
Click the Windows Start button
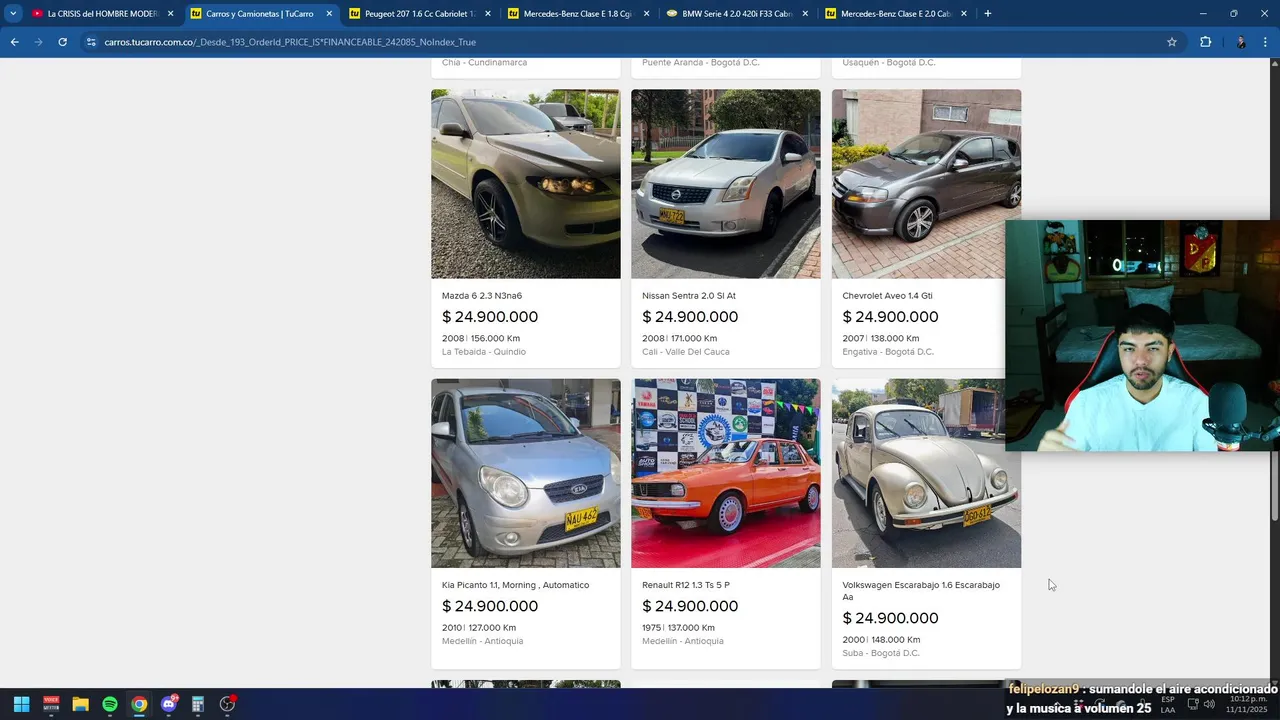[21, 704]
